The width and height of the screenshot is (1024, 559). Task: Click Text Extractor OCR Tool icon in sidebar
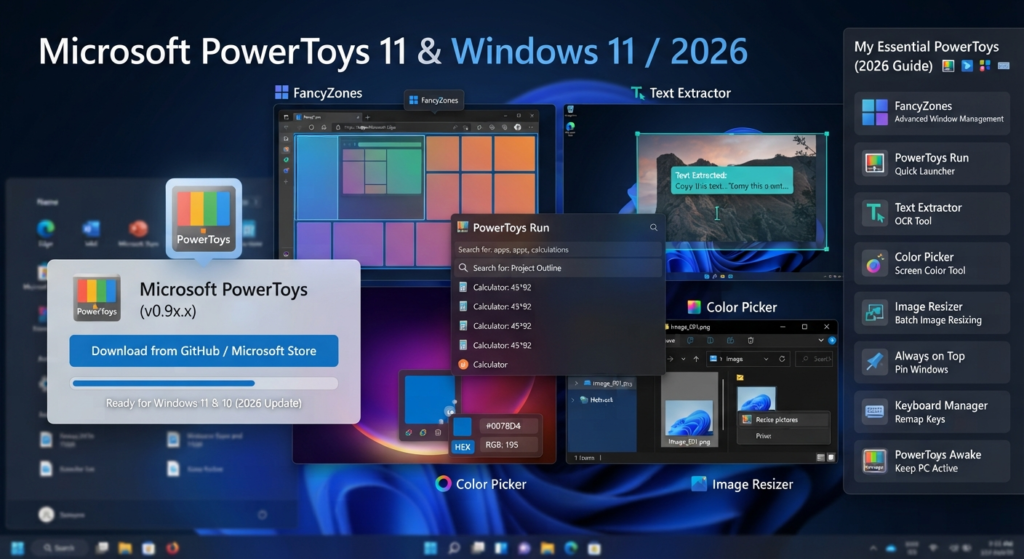874,213
